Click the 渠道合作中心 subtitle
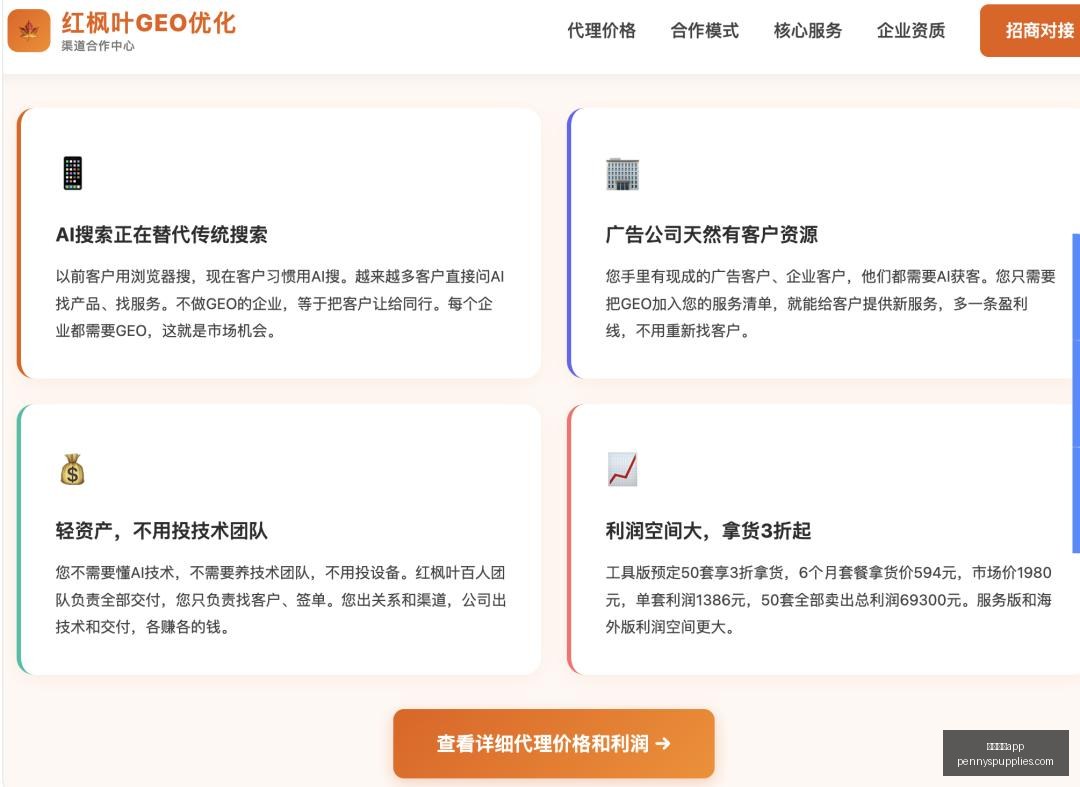Viewport: 1080px width, 787px height. [98, 46]
